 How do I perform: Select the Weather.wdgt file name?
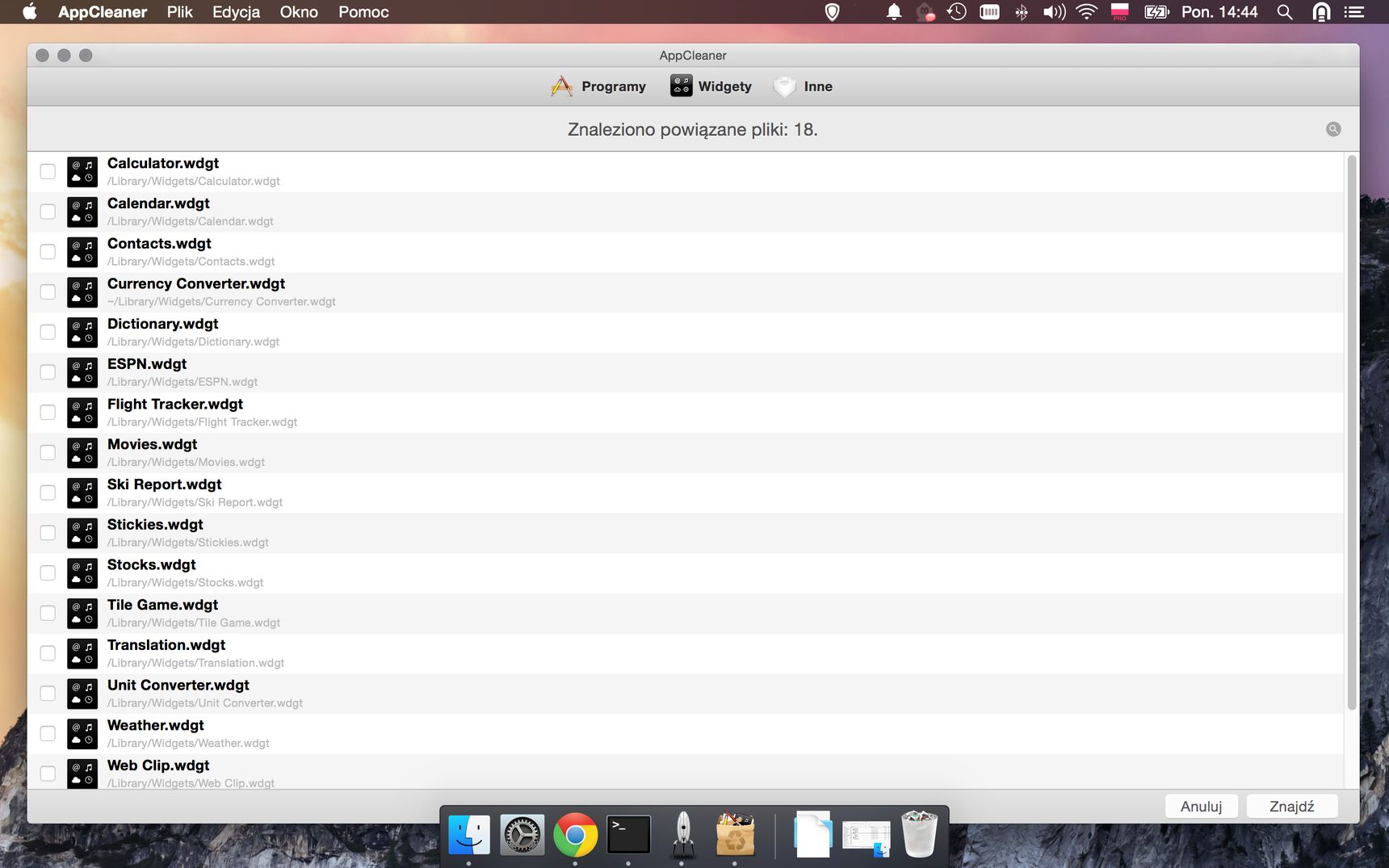click(x=156, y=725)
